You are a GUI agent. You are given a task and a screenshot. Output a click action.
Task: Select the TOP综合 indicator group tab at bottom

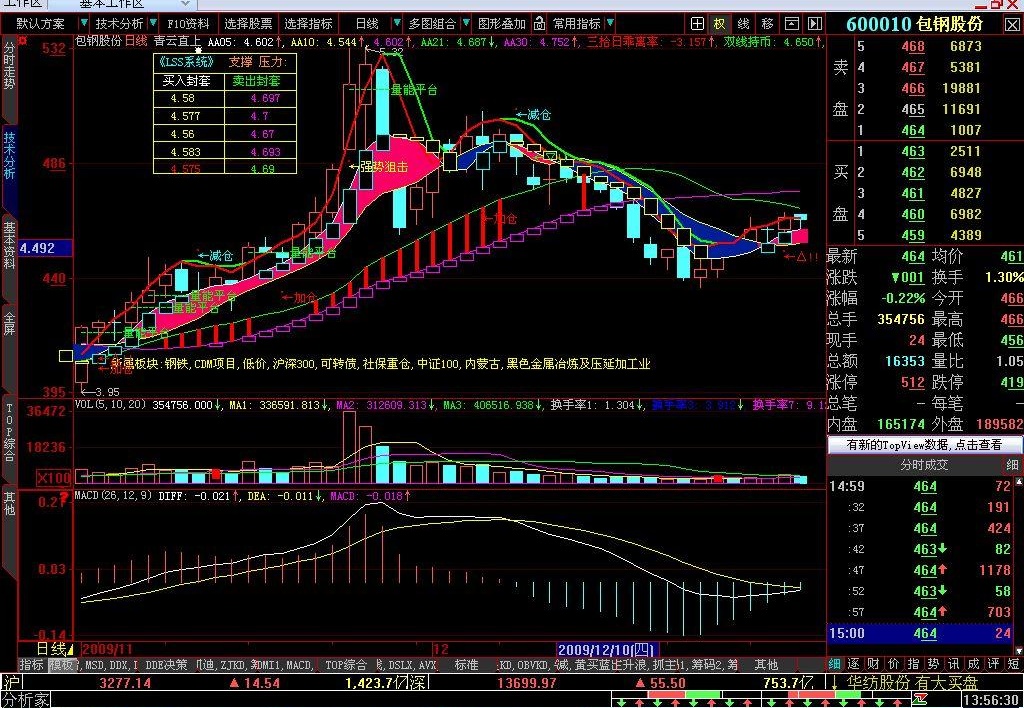click(x=345, y=665)
